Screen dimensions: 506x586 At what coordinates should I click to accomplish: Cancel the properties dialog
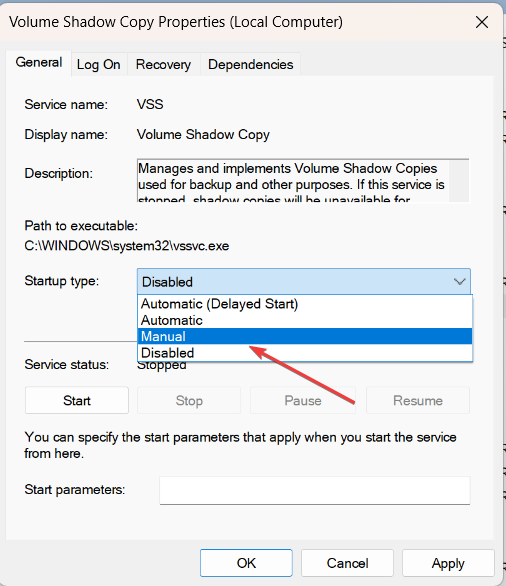[348, 563]
